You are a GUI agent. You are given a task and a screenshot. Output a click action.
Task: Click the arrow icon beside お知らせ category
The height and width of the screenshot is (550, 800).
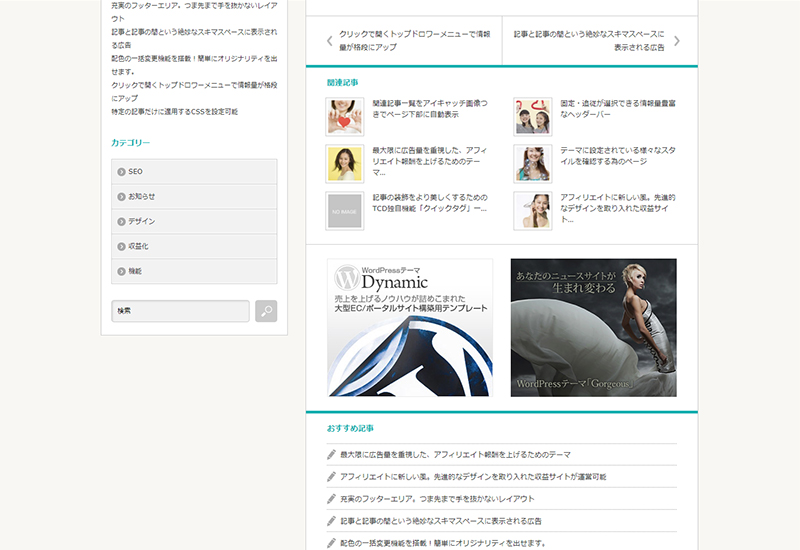coord(121,197)
